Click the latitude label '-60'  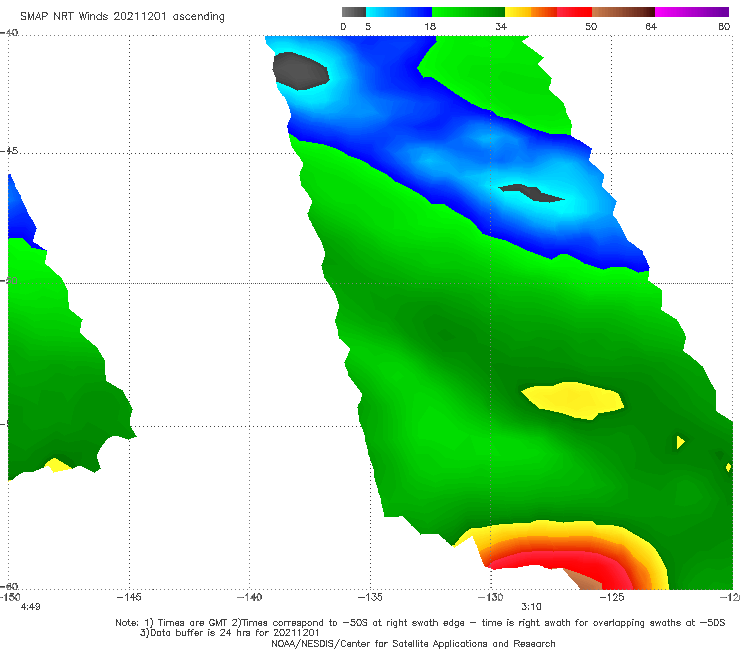9,586
